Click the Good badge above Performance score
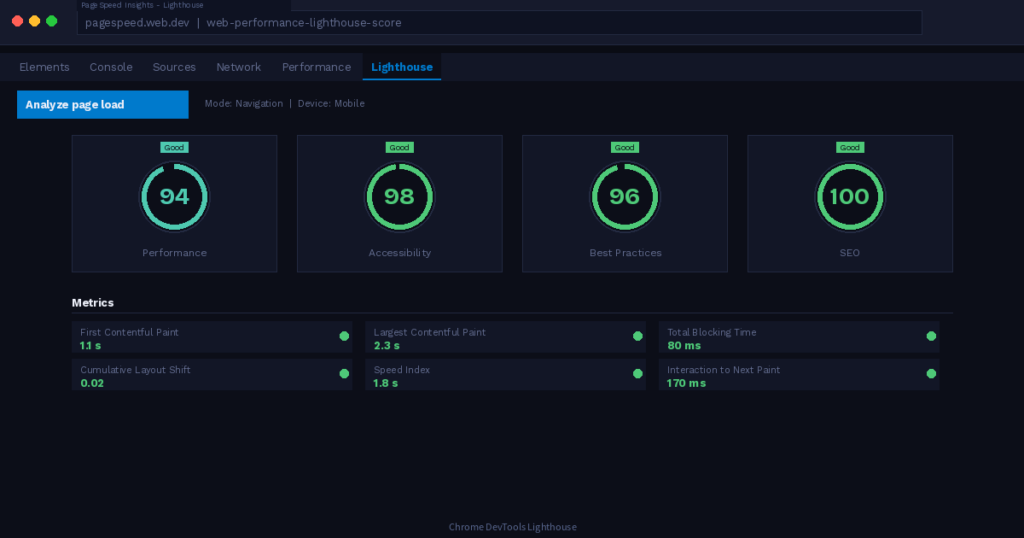Viewport: 1024px width, 538px height. (x=174, y=147)
